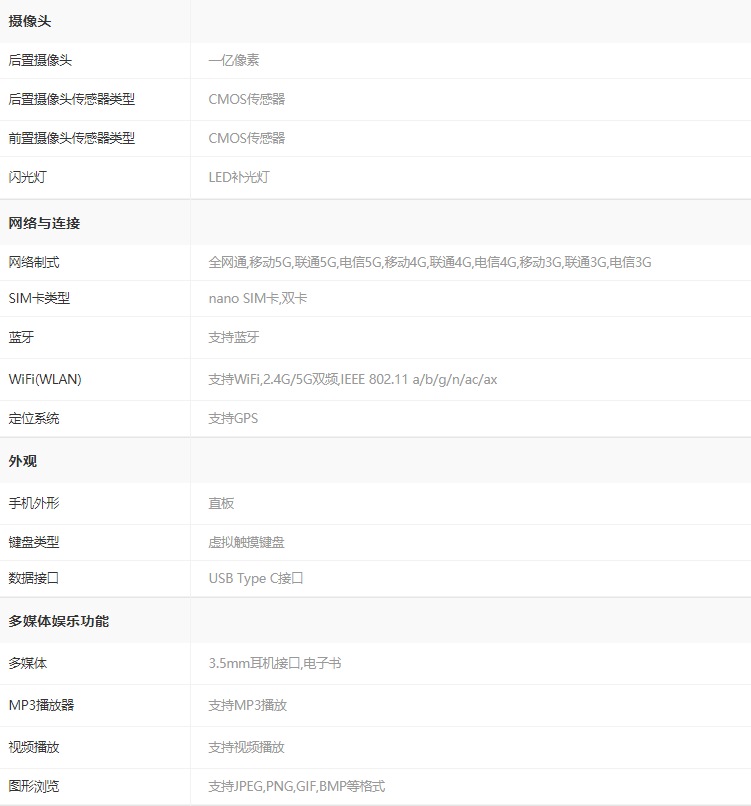The image size is (751, 806).
Task: Click the nano SIM卡,双卡 value
Action: [x=258, y=298]
